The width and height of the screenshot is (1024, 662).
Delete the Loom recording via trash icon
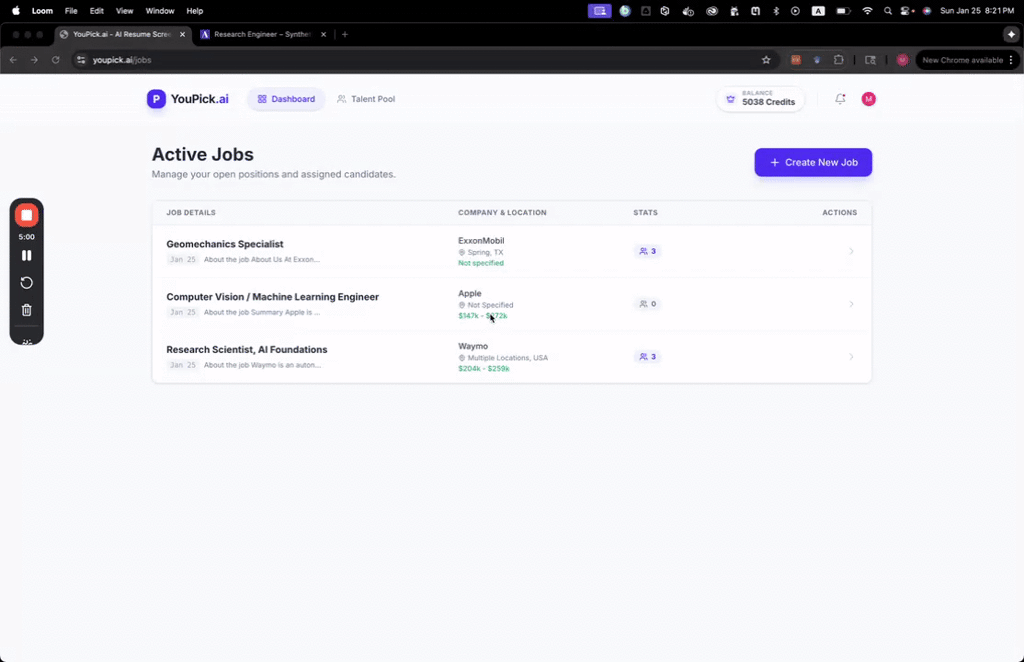[27, 310]
